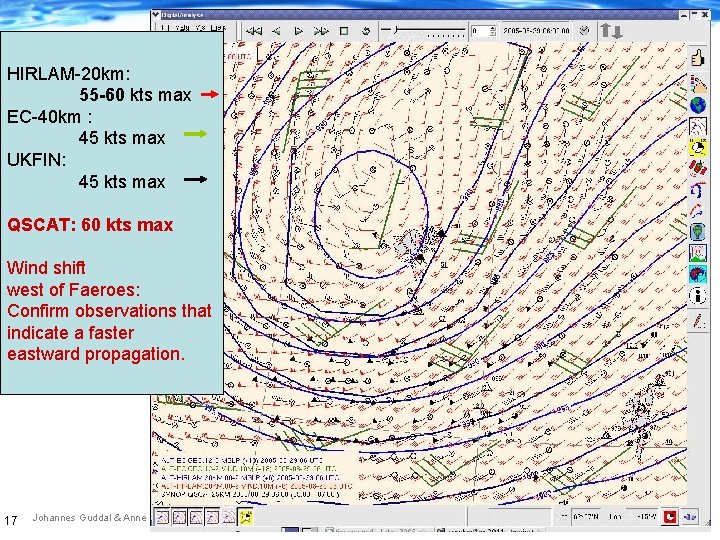The width and height of the screenshot is (720, 540).
Task: Play the animation forward
Action: coord(298,31)
